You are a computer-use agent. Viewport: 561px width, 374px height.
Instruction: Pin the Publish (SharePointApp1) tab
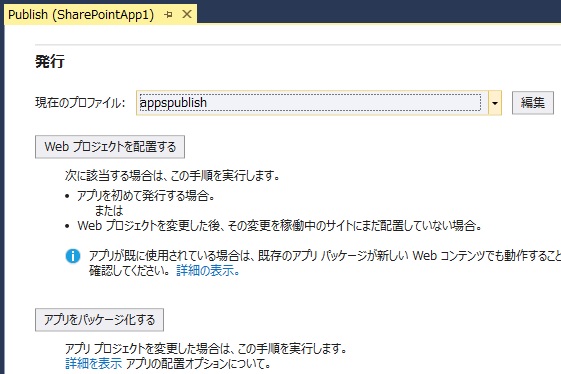(168, 15)
